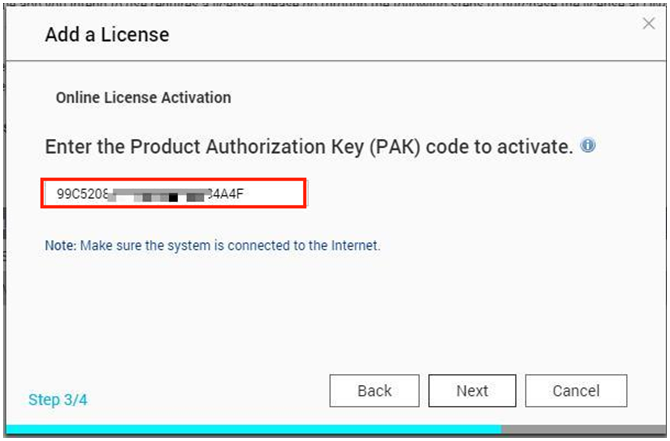
Task: Click the blurred middle section of the key
Action: (159, 194)
